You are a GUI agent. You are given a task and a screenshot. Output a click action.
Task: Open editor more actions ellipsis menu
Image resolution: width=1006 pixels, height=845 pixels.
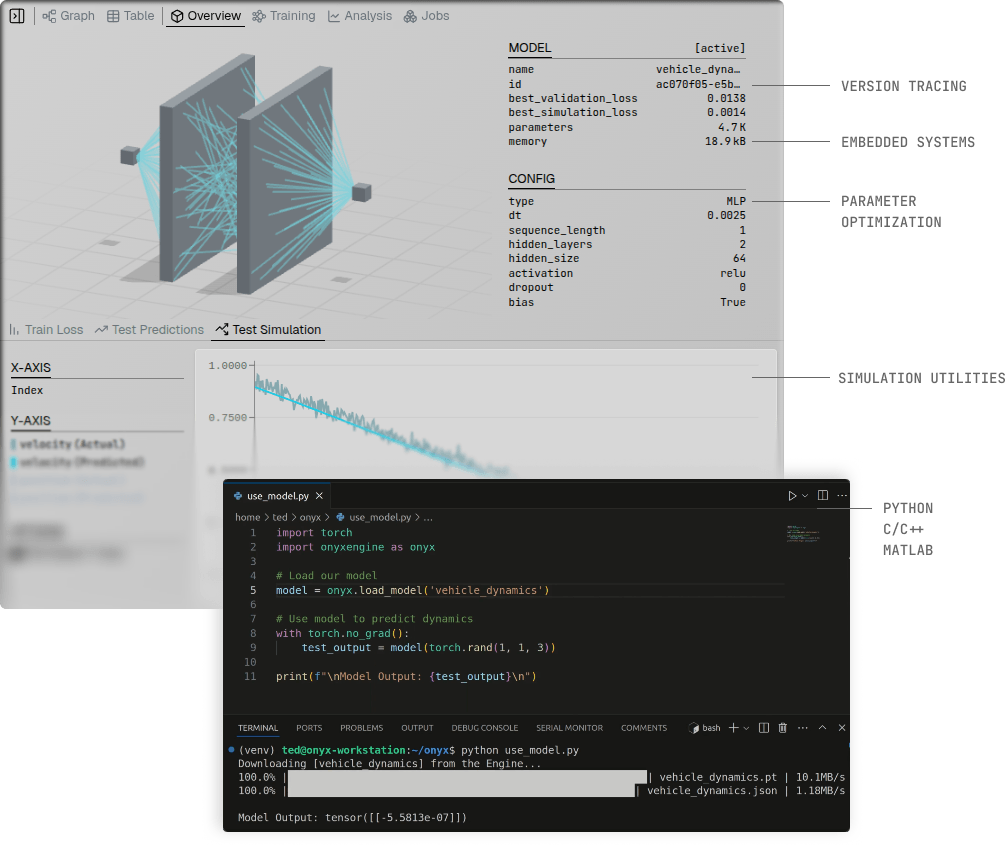pyautogui.click(x=842, y=495)
